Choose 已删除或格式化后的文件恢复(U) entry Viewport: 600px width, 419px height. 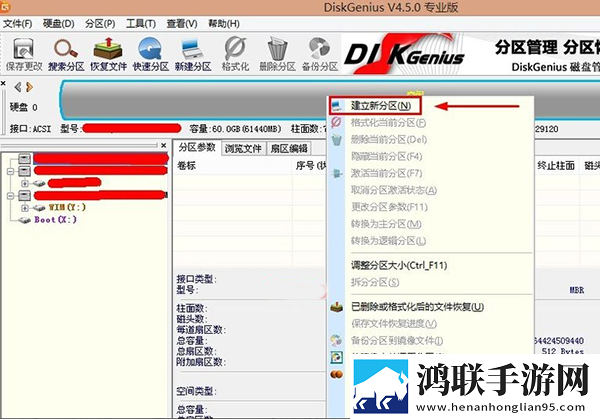pyautogui.click(x=417, y=307)
